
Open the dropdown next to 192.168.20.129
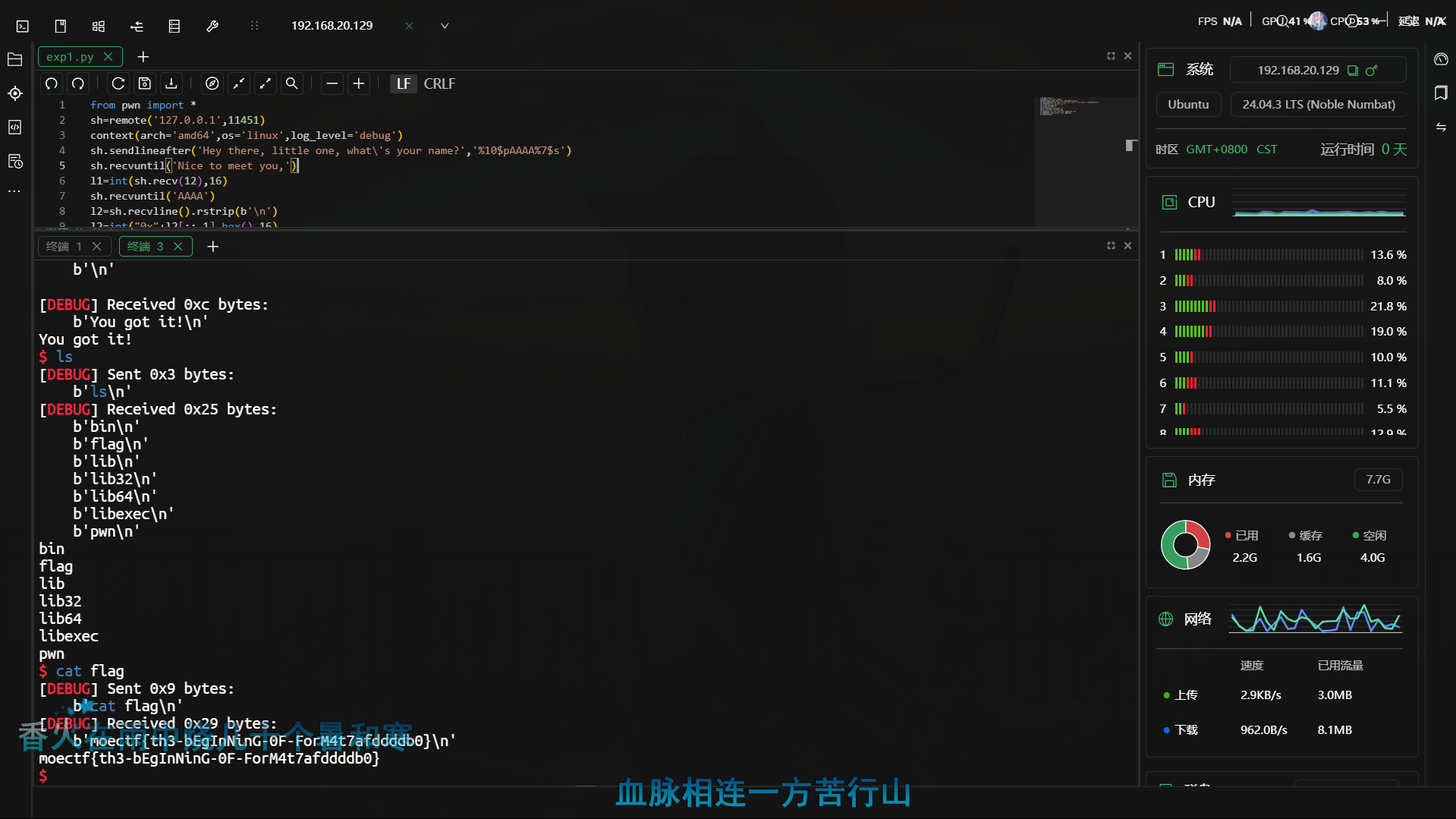444,25
